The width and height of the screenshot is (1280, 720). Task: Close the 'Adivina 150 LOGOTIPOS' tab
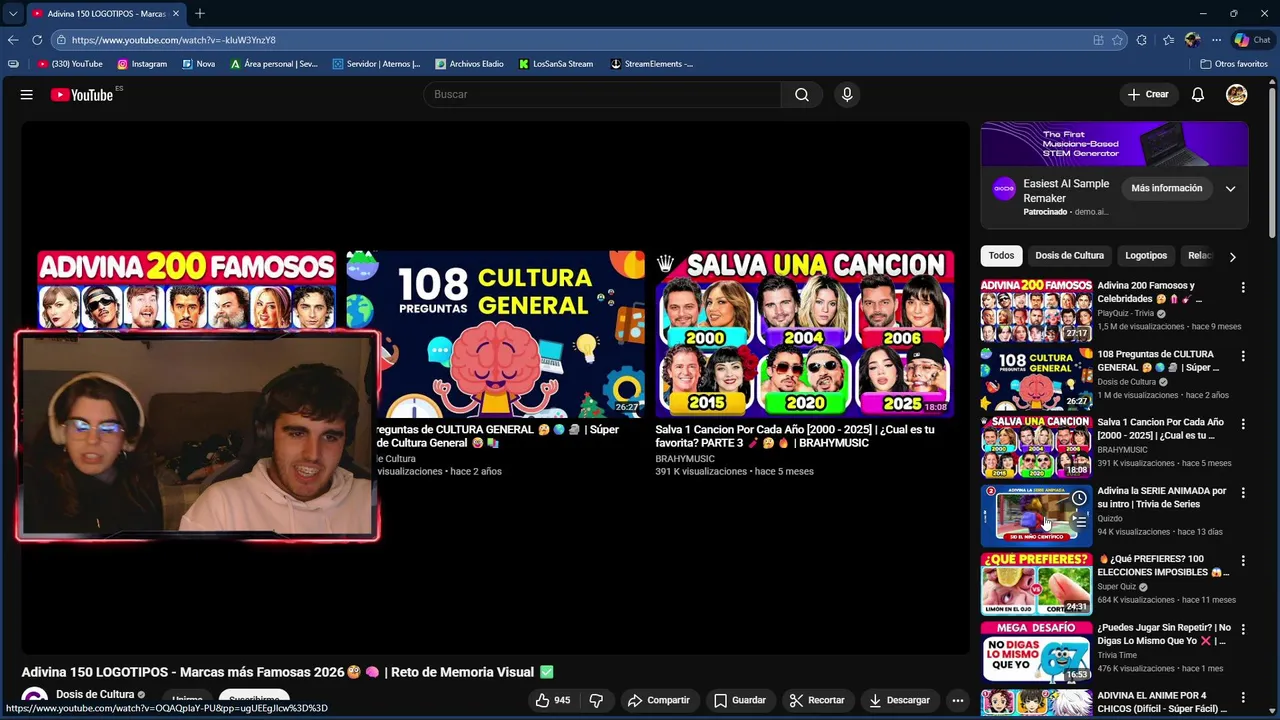(x=176, y=14)
